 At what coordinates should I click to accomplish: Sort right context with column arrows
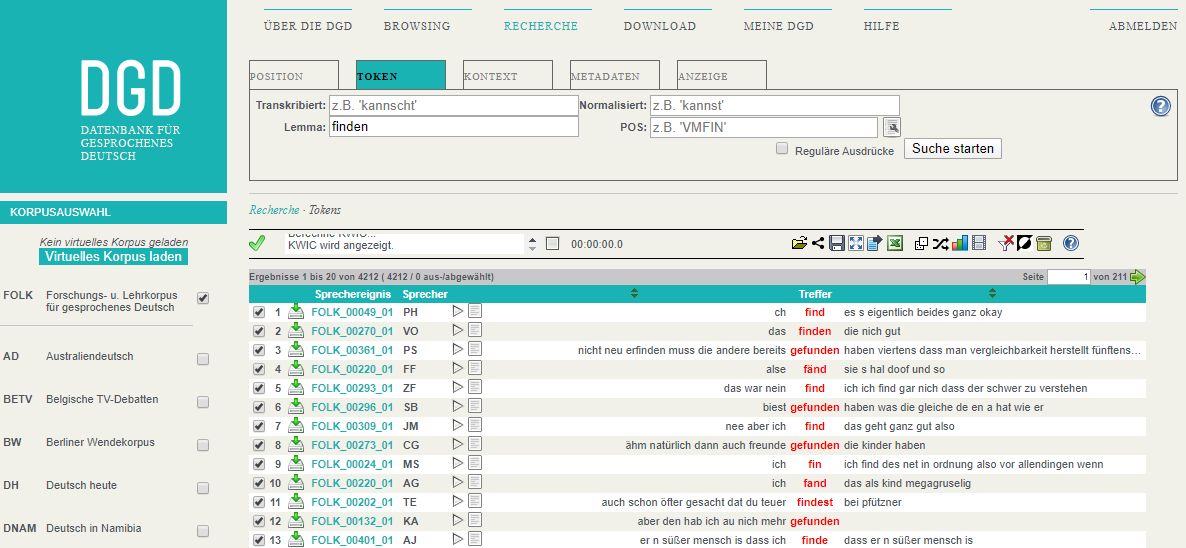pyautogui.click(x=992, y=293)
